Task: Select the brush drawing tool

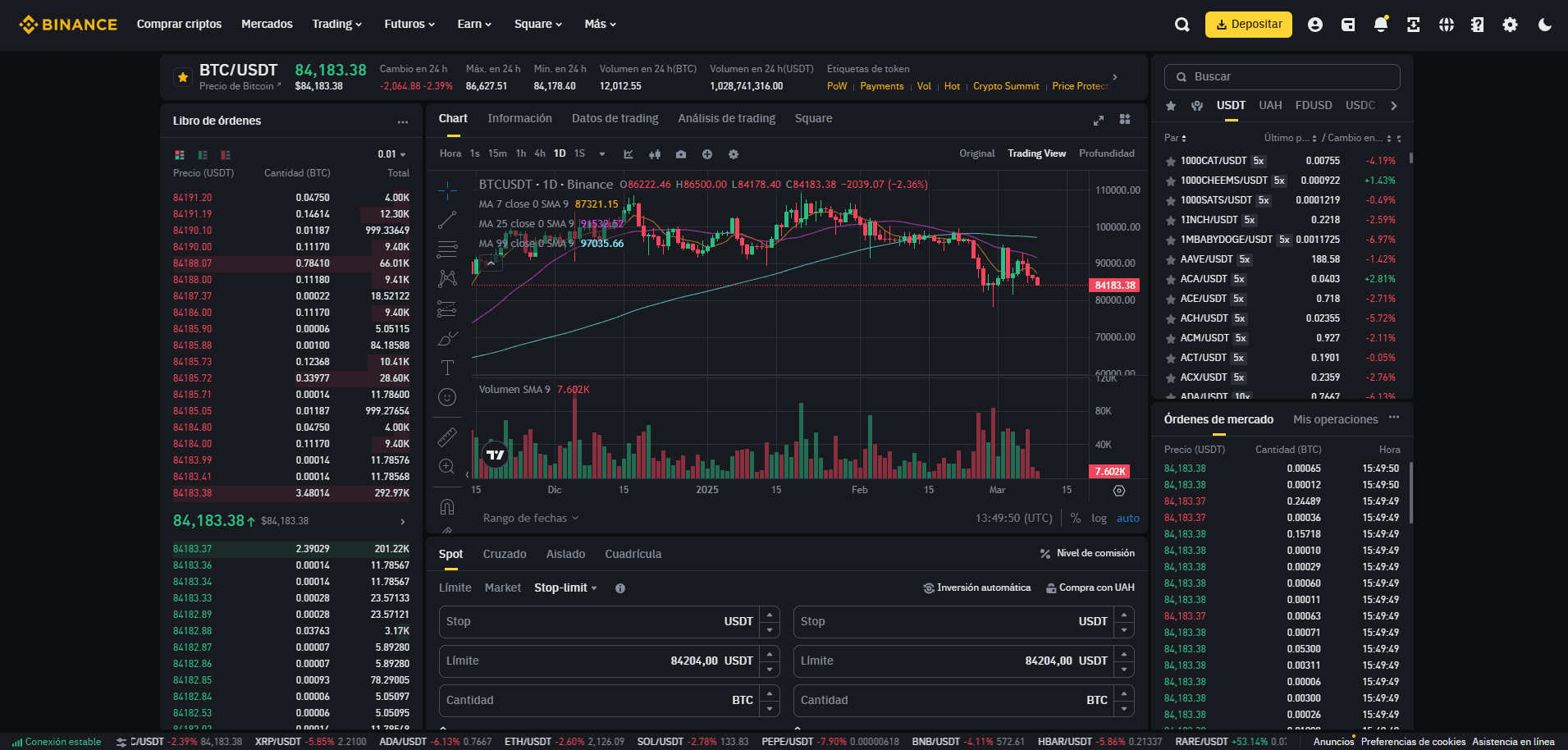Action: click(x=447, y=338)
